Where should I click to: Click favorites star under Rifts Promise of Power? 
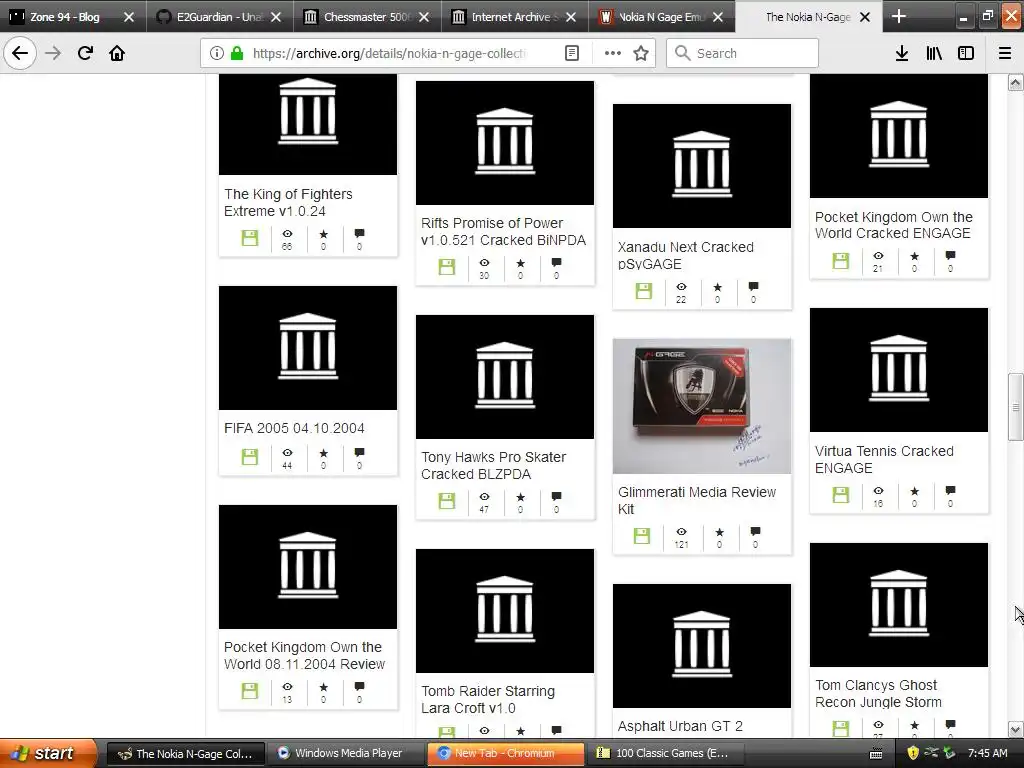520,263
